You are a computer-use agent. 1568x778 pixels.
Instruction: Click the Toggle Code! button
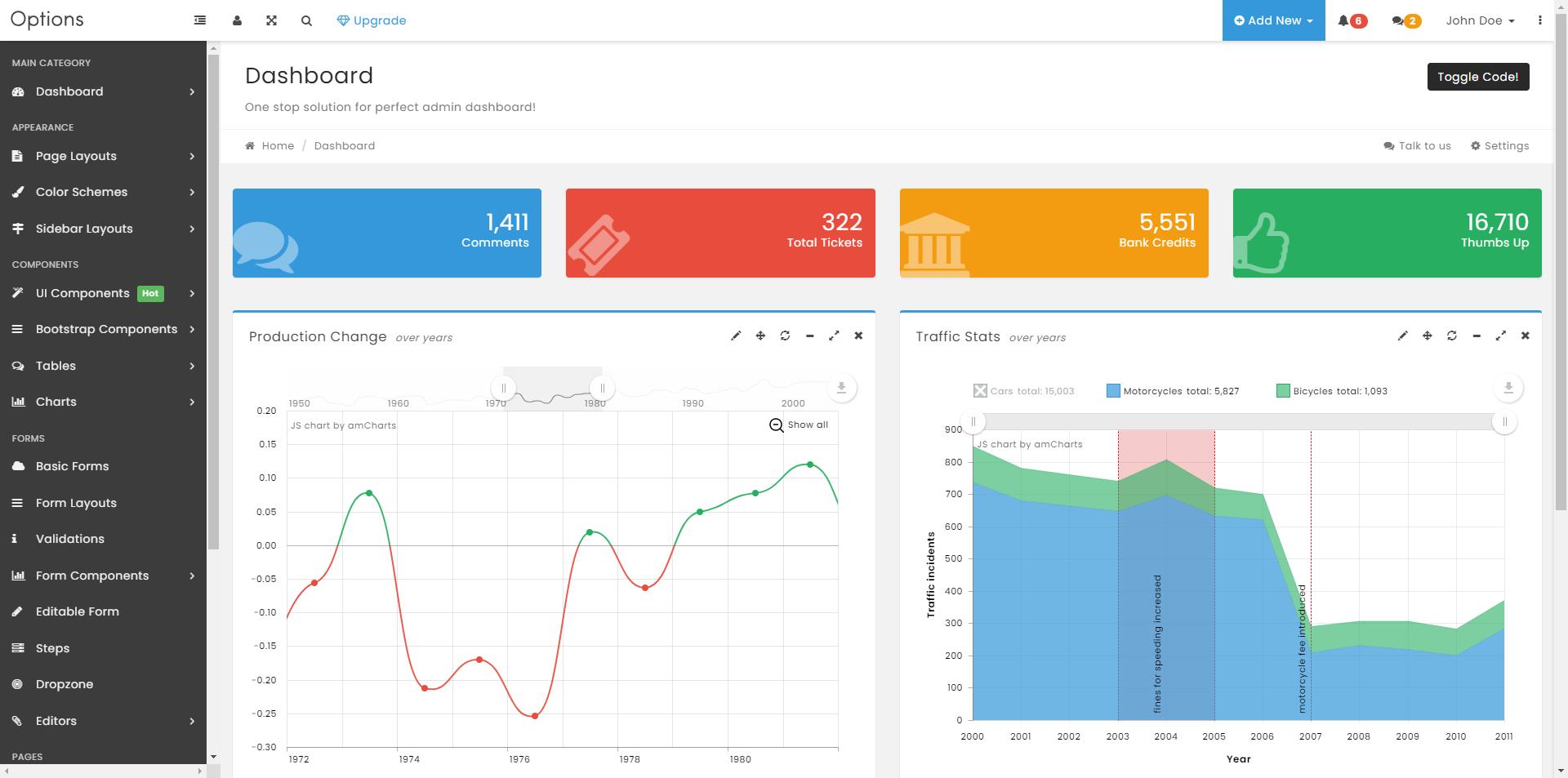click(x=1477, y=77)
